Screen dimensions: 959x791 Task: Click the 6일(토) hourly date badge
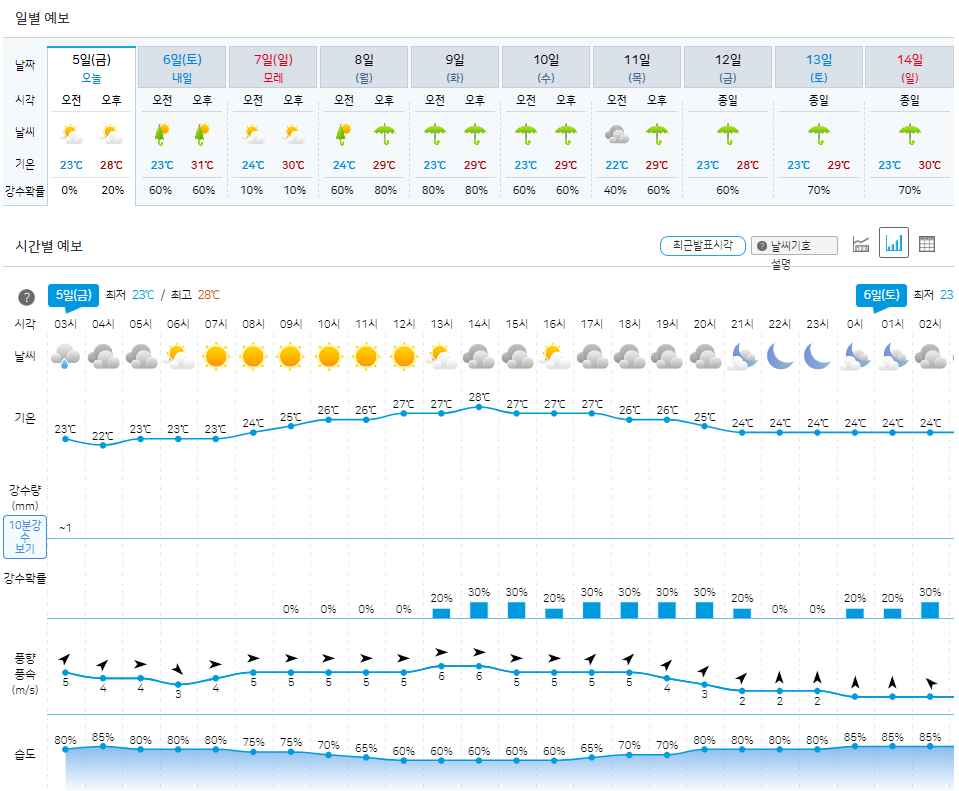(x=881, y=295)
